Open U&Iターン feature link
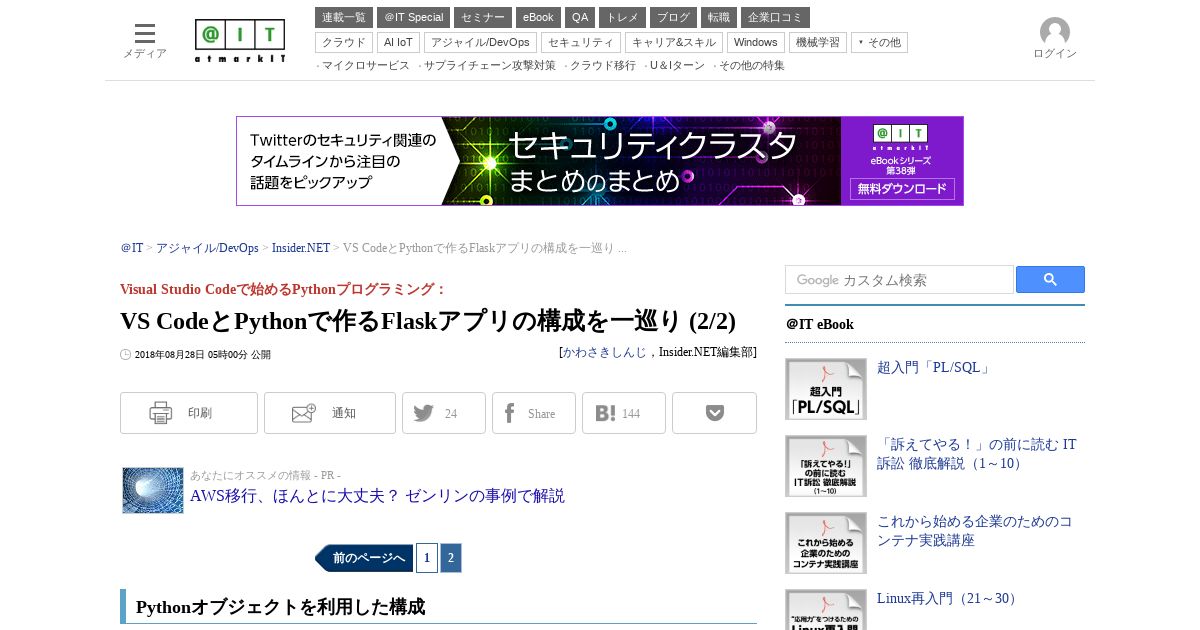The height and width of the screenshot is (630, 1200). pos(677,65)
